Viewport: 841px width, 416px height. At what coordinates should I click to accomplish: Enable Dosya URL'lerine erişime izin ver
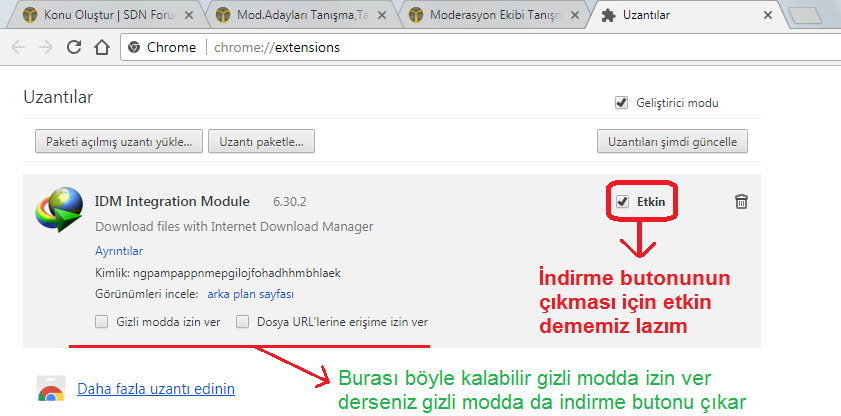(243, 322)
